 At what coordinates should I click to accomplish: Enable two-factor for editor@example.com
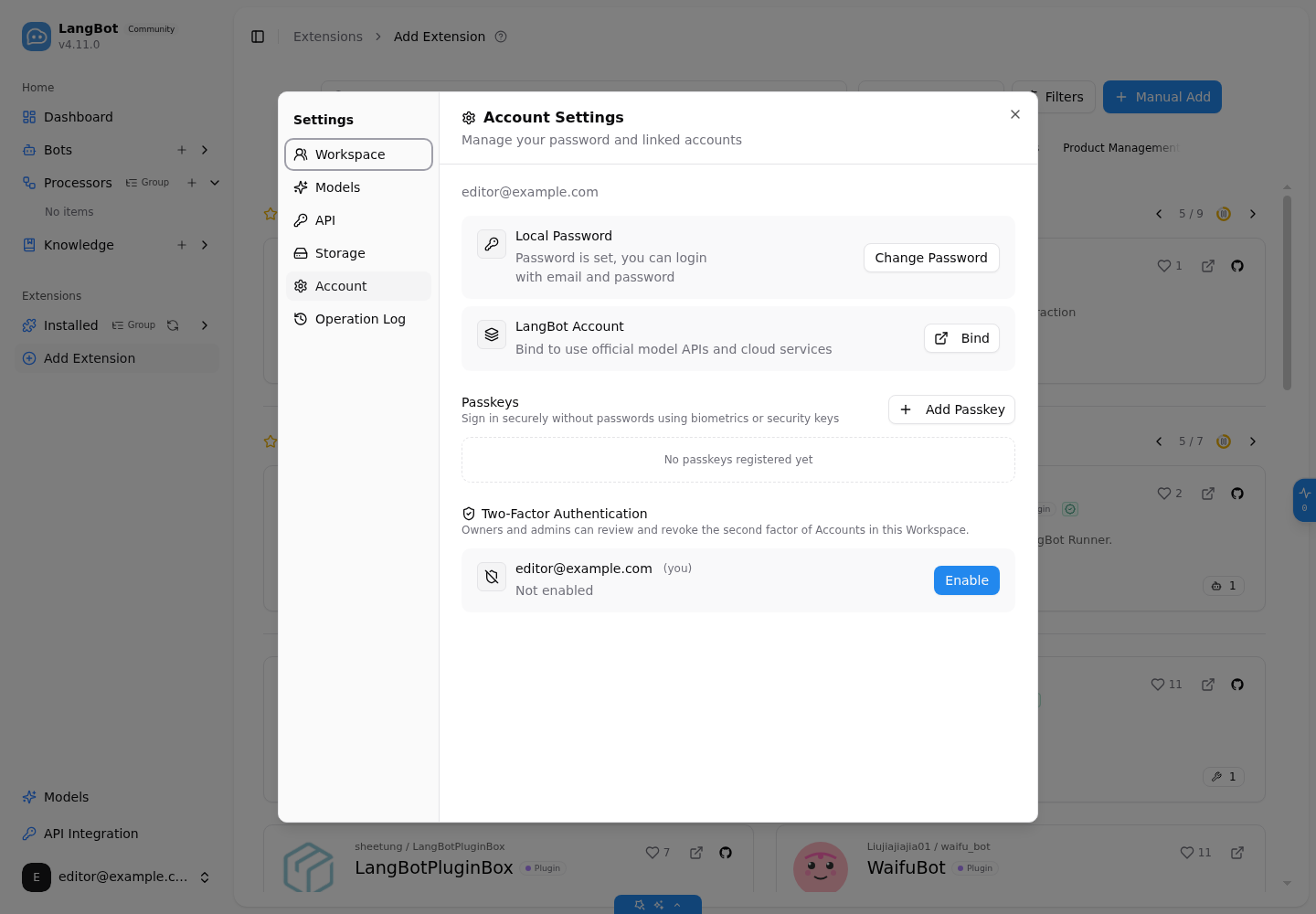(967, 580)
